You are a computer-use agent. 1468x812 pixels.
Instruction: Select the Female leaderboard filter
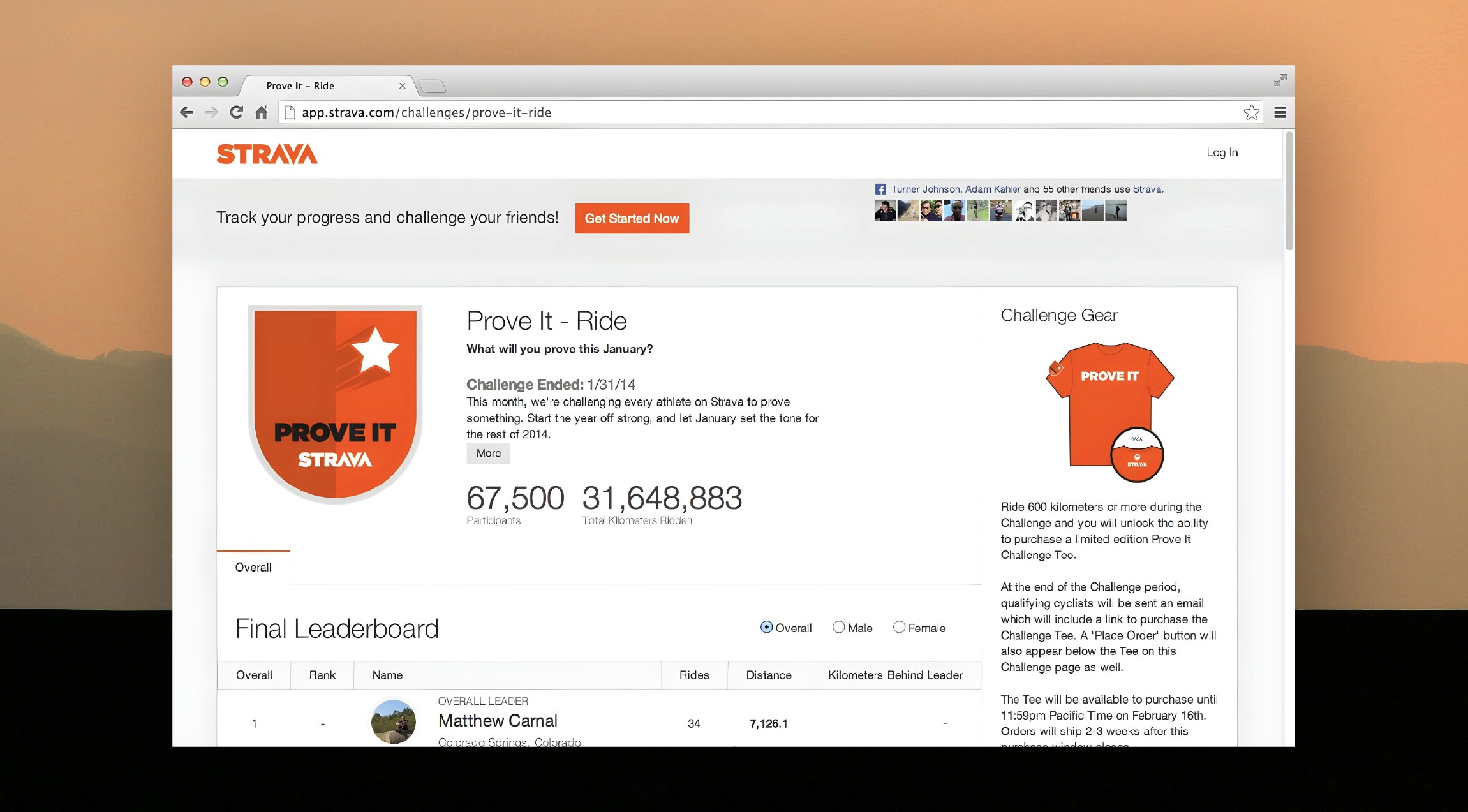[899, 628]
